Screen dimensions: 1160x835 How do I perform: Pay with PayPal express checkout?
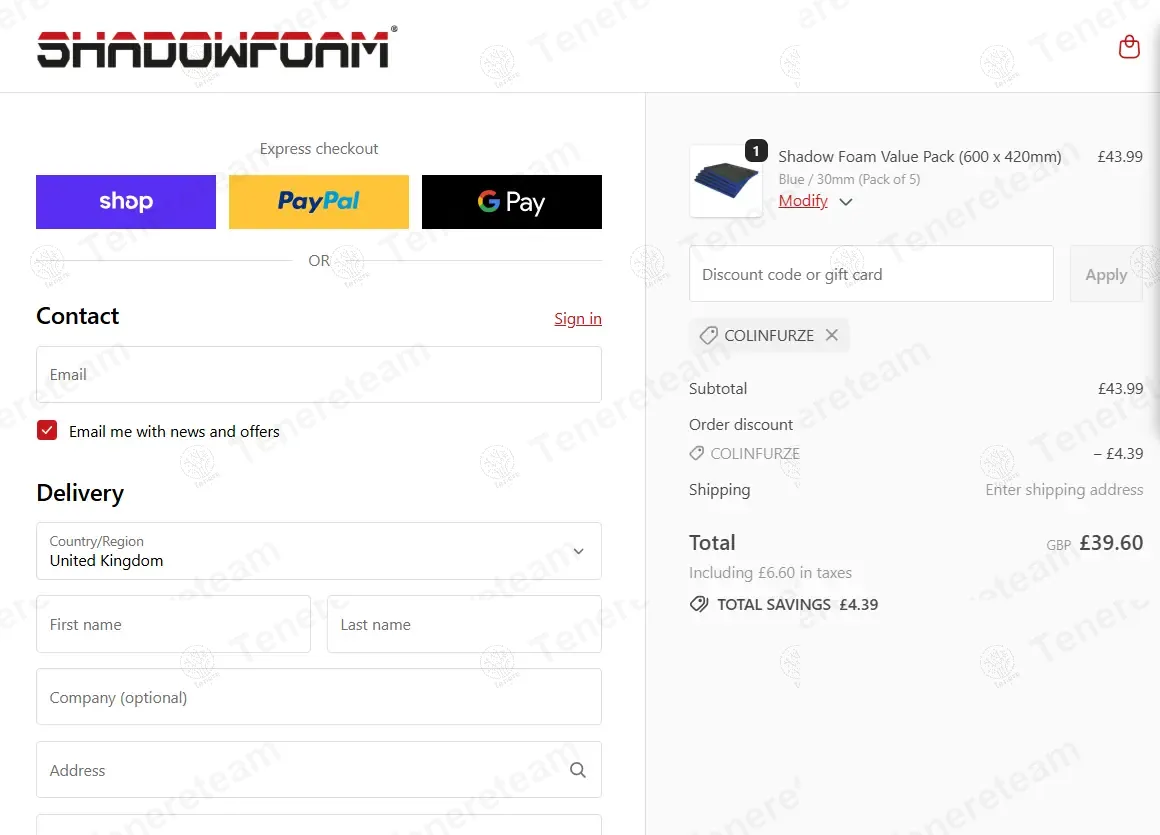[x=319, y=202]
